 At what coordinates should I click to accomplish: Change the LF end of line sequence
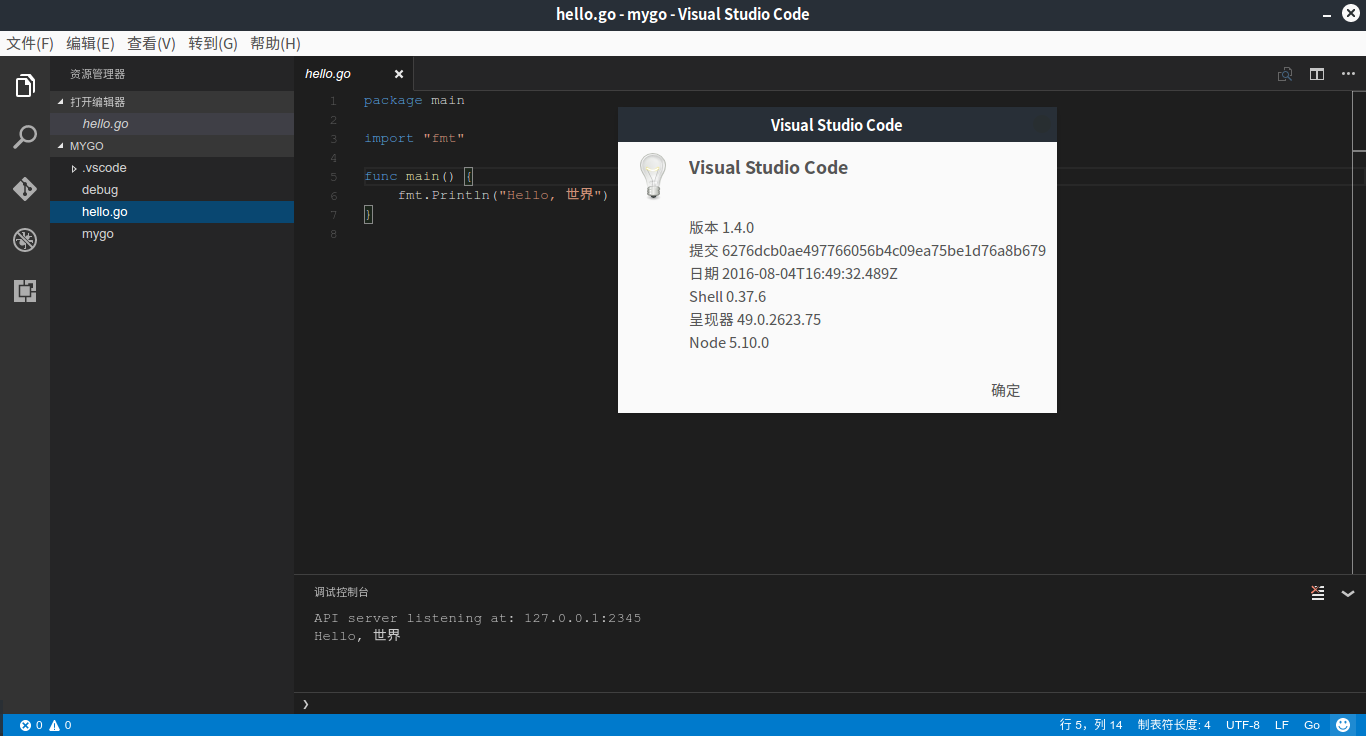click(1282, 725)
